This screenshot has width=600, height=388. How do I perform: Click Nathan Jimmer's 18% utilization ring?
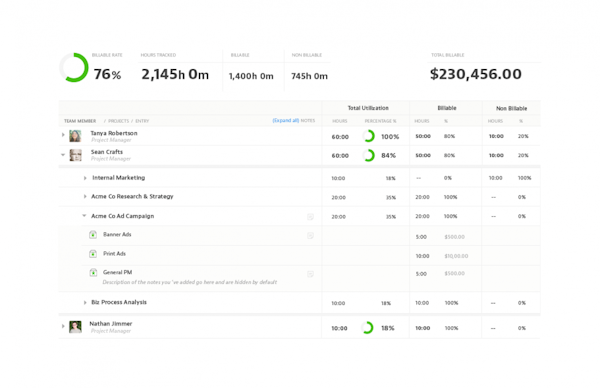(x=367, y=328)
